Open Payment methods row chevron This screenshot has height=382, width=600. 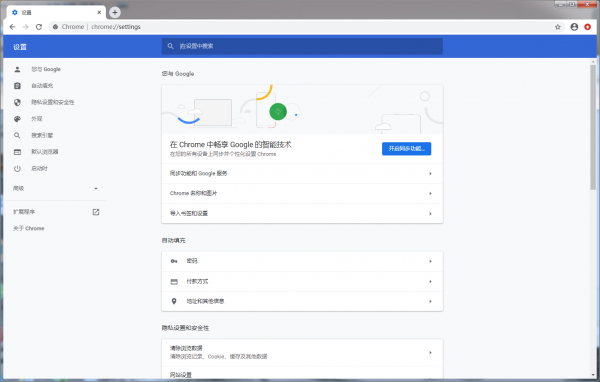tap(430, 281)
